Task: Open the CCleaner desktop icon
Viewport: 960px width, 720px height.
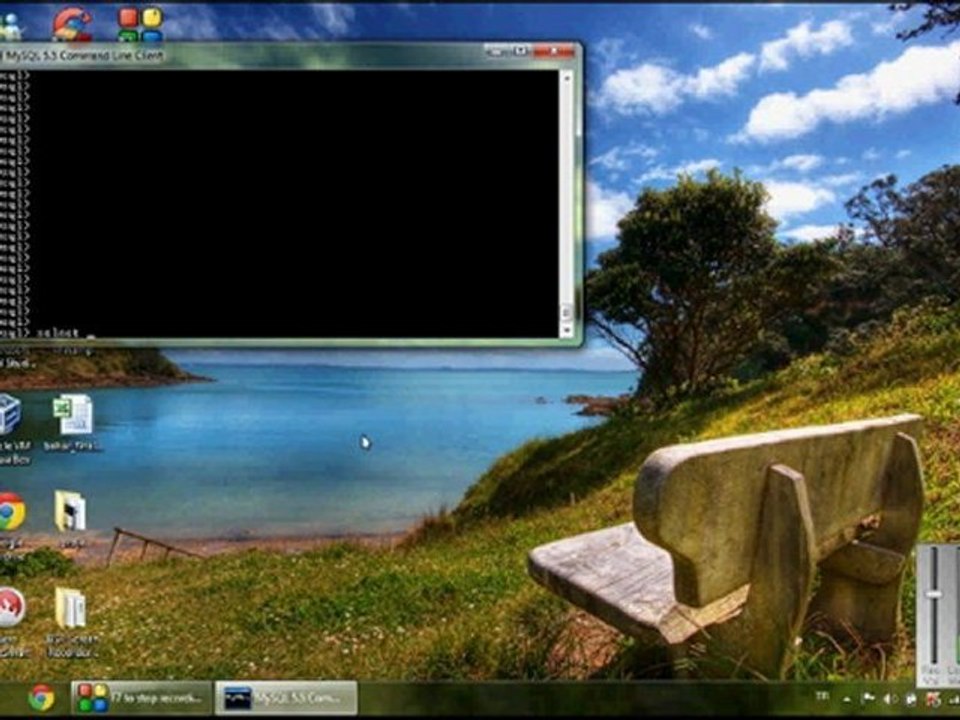Action: 72,23
